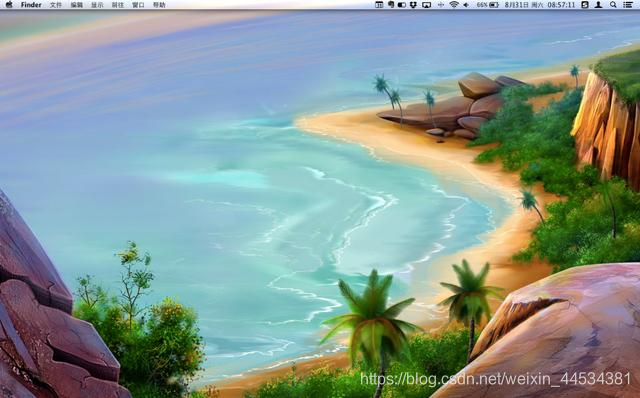Click the calendar icon in the menu bar
The height and width of the screenshot is (398, 640).
click(x=379, y=4)
